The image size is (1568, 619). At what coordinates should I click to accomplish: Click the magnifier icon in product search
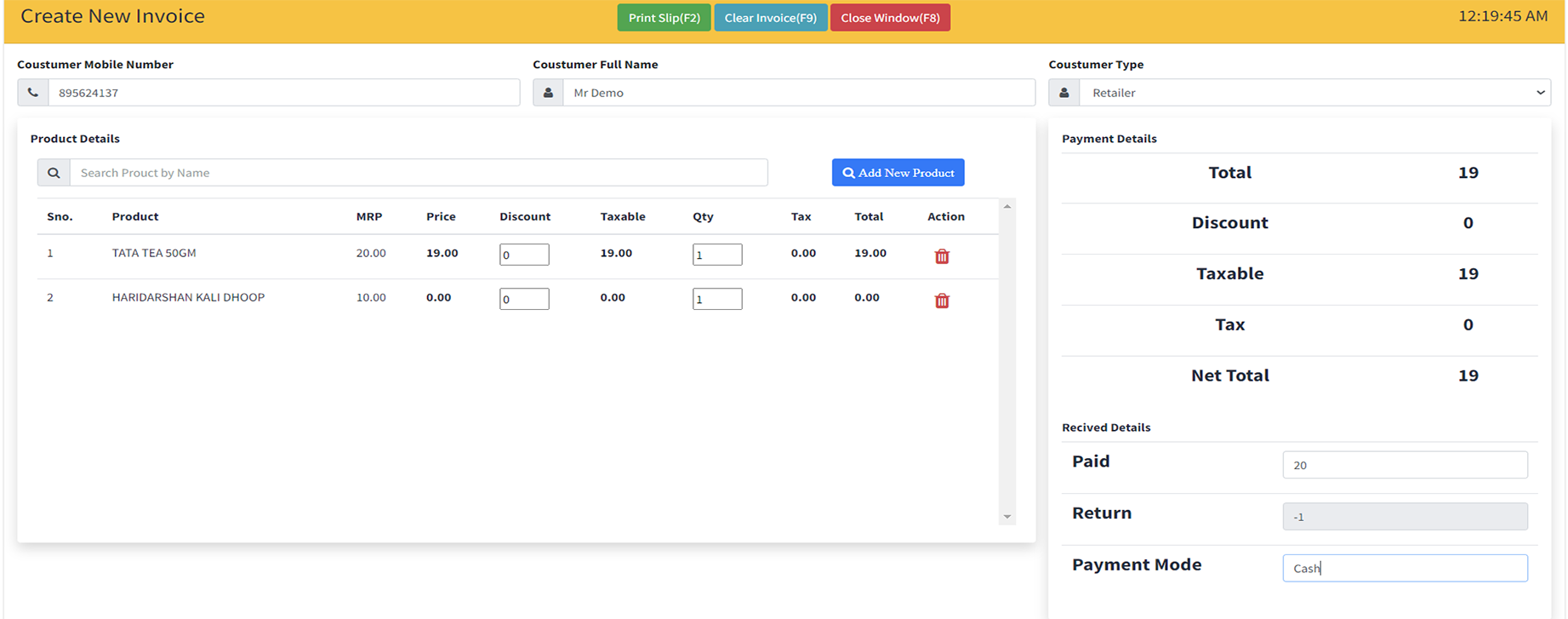click(54, 173)
